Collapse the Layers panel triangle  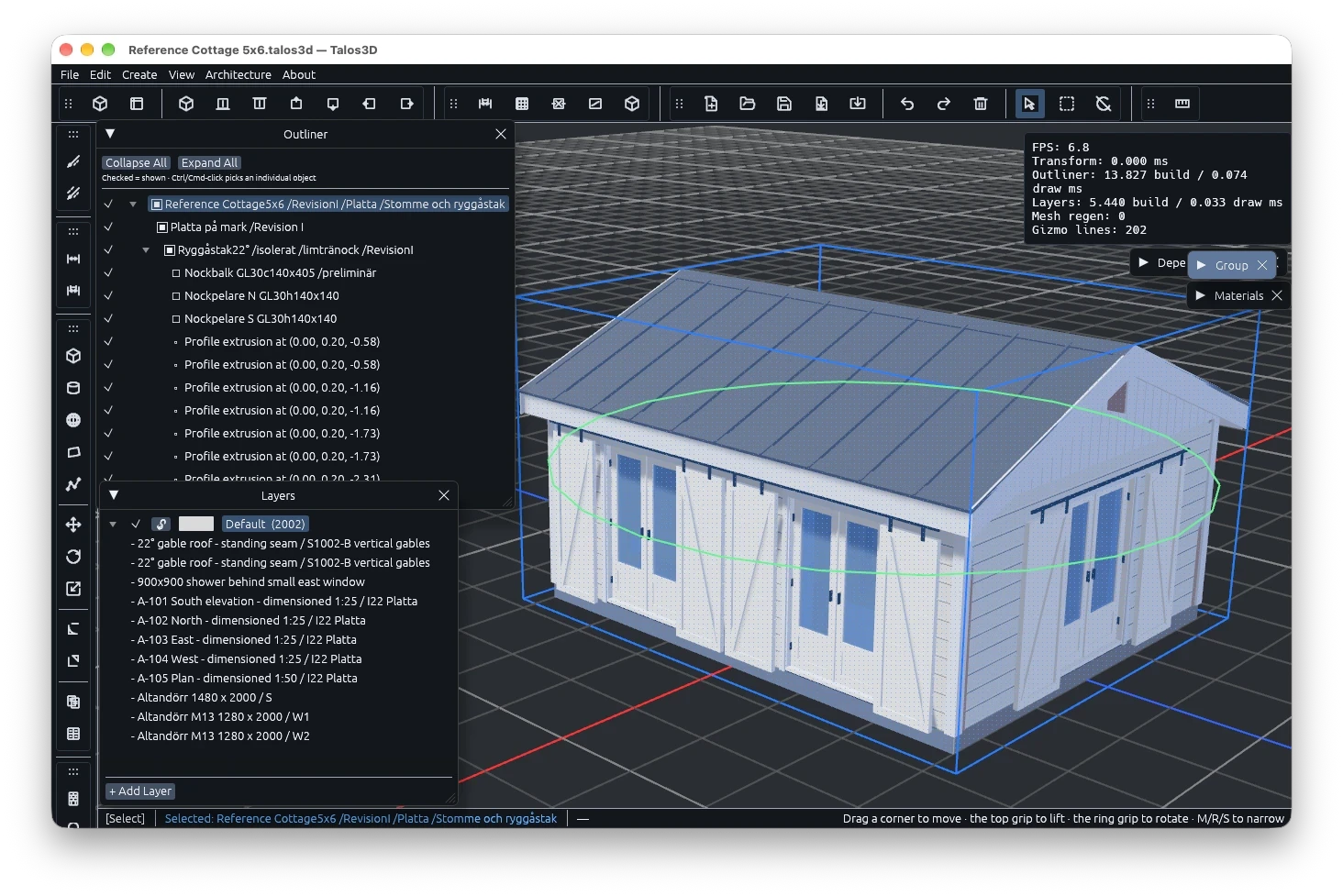[114, 495]
